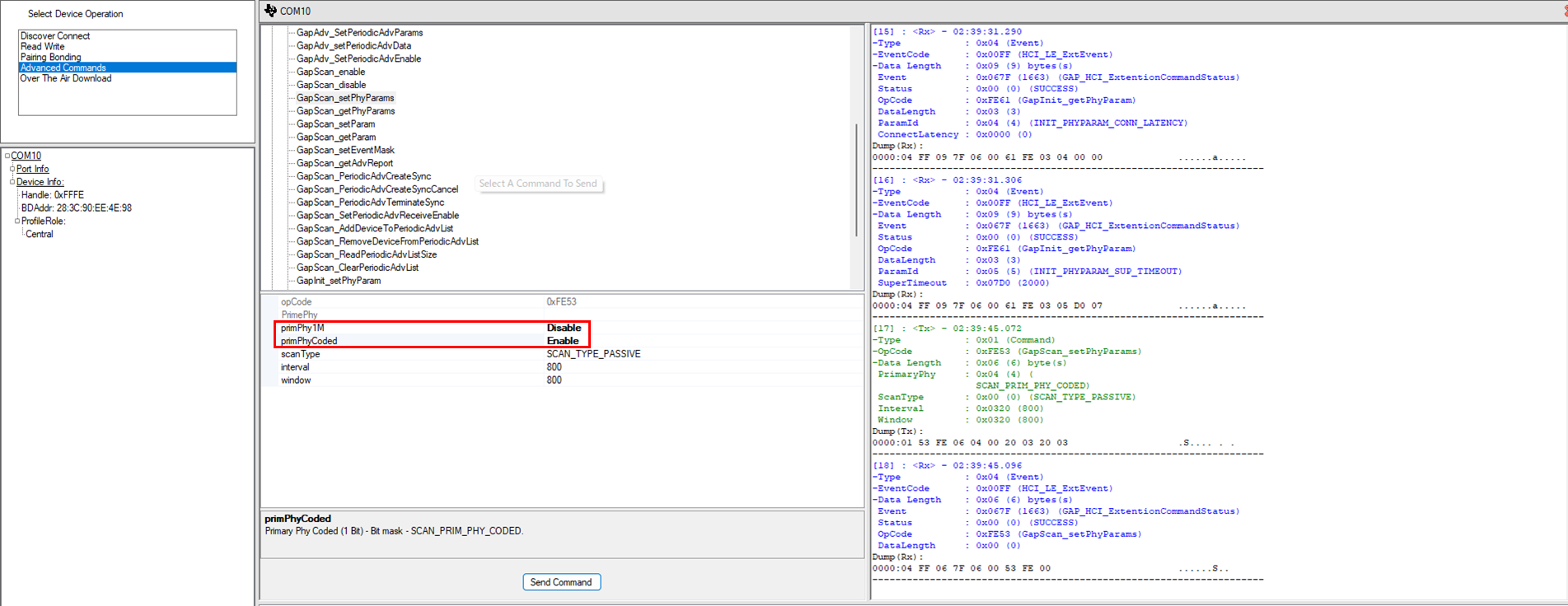This screenshot has height=606, width=1568.
Task: Click the Select Device Operation label
Action: [75, 14]
